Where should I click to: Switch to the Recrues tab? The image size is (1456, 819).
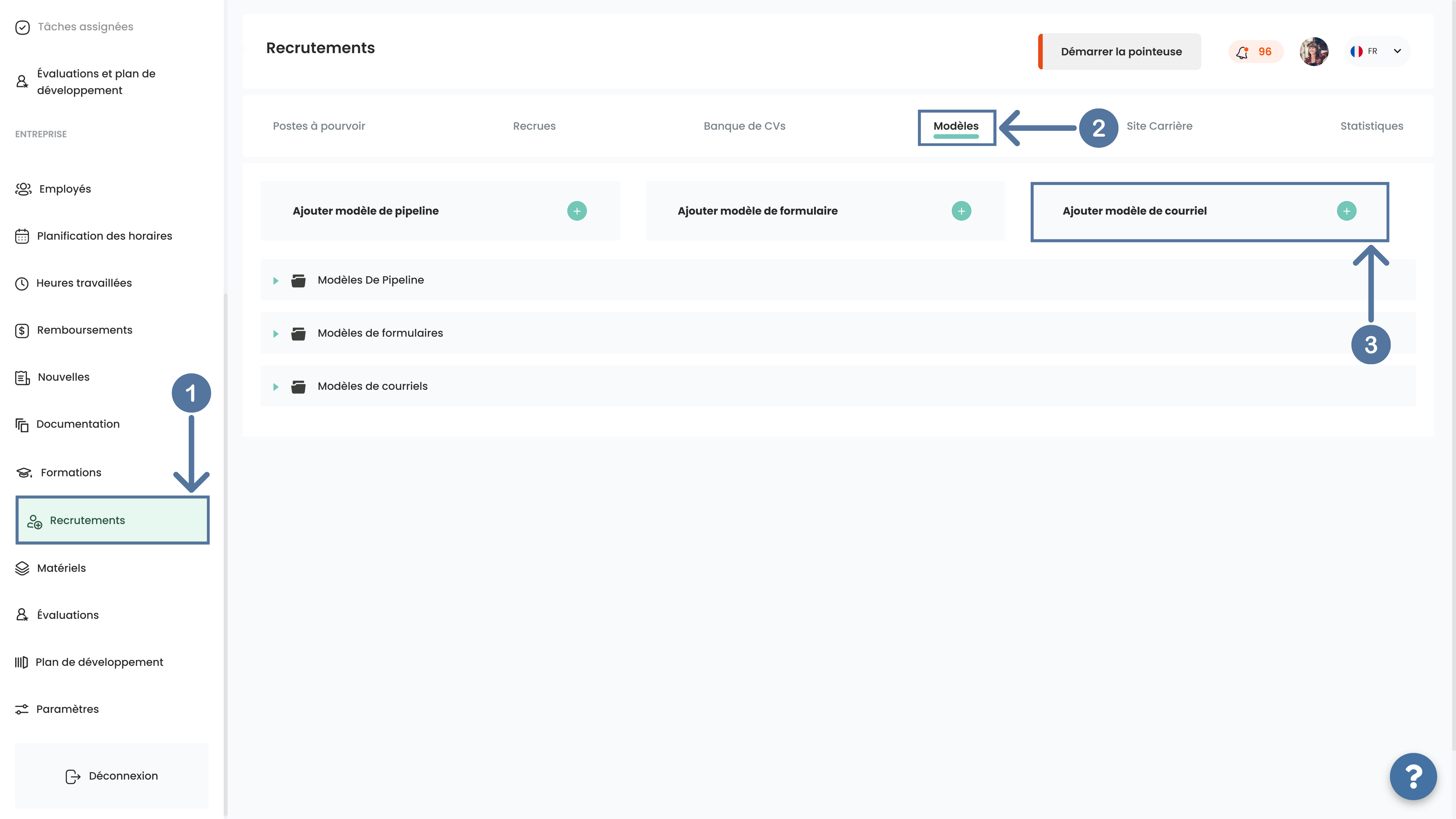(x=534, y=126)
